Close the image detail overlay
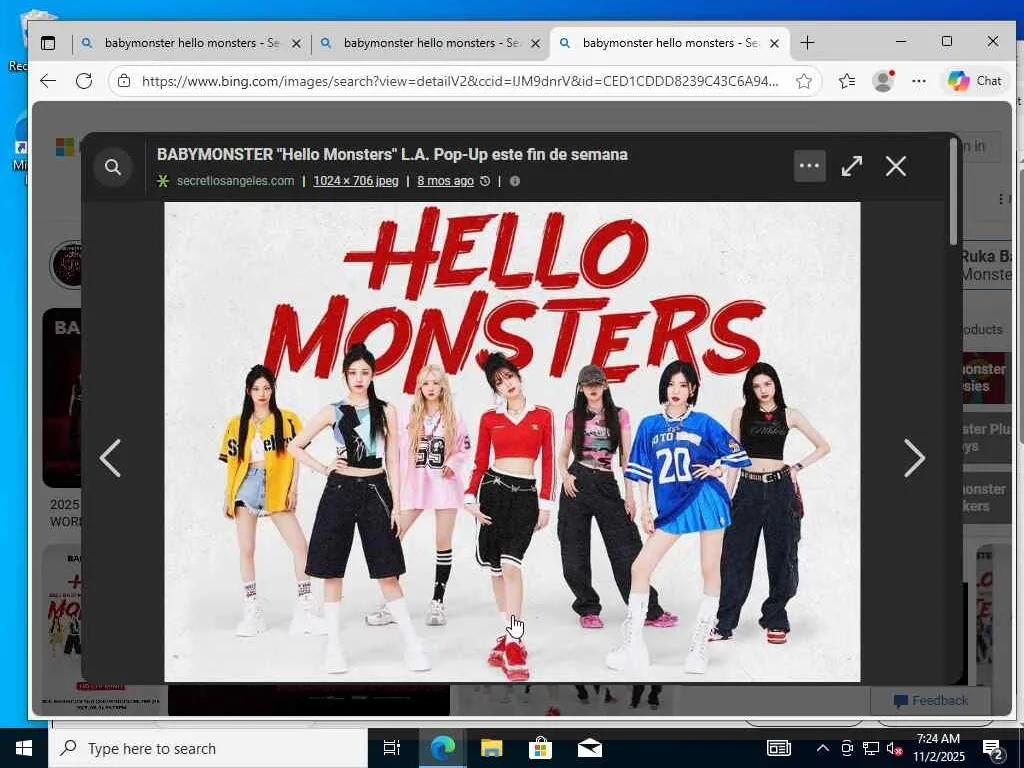Screen dimensions: 1024x768 point(896,166)
